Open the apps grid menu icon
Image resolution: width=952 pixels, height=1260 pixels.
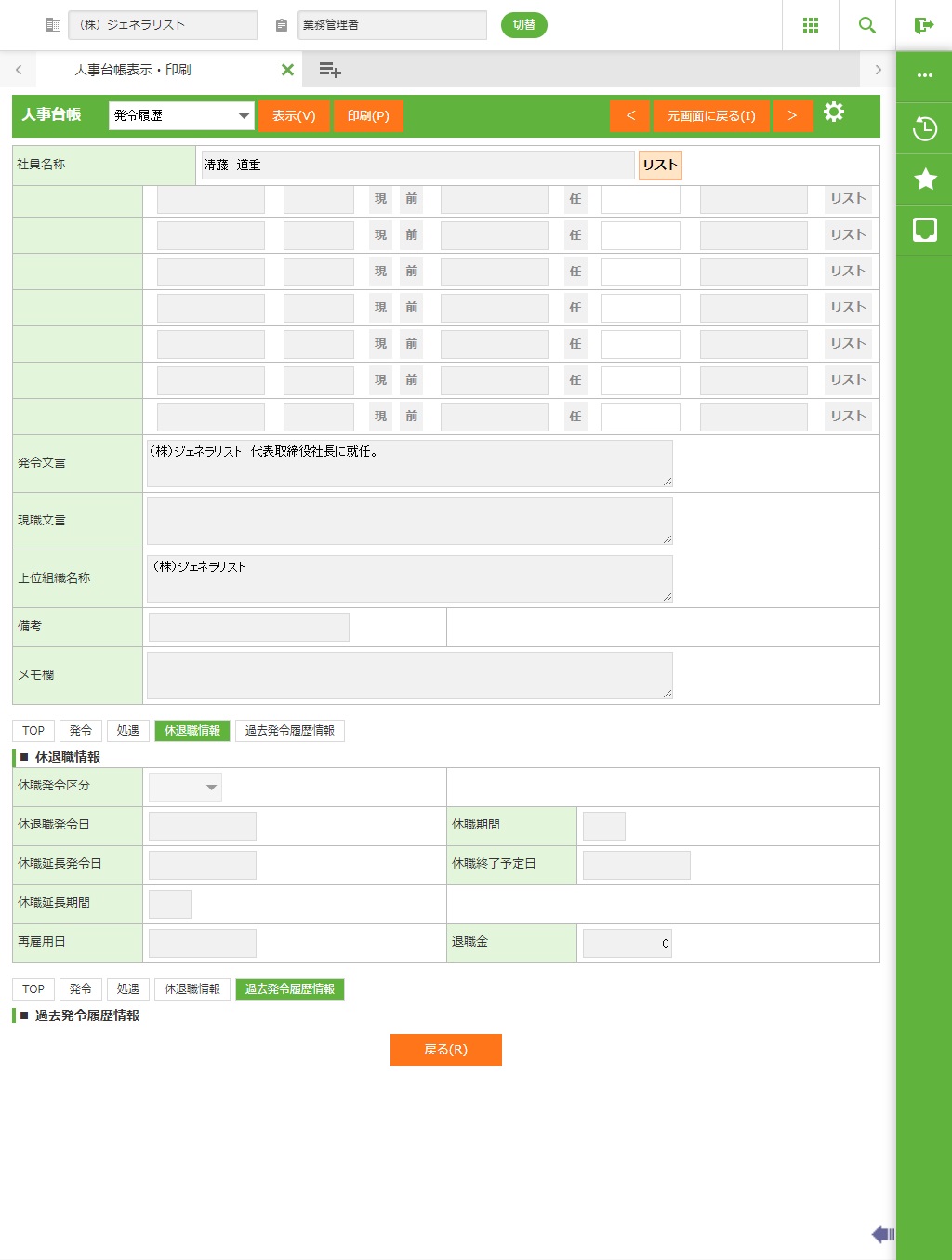tap(810, 25)
